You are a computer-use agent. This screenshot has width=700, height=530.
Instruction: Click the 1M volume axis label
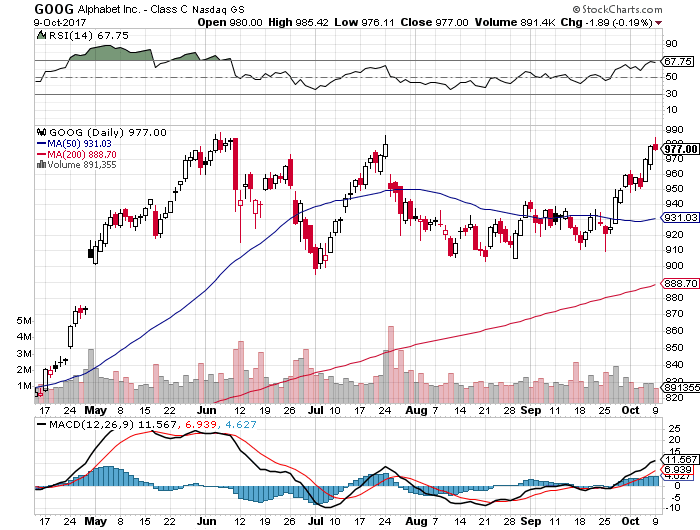click(x=24, y=386)
